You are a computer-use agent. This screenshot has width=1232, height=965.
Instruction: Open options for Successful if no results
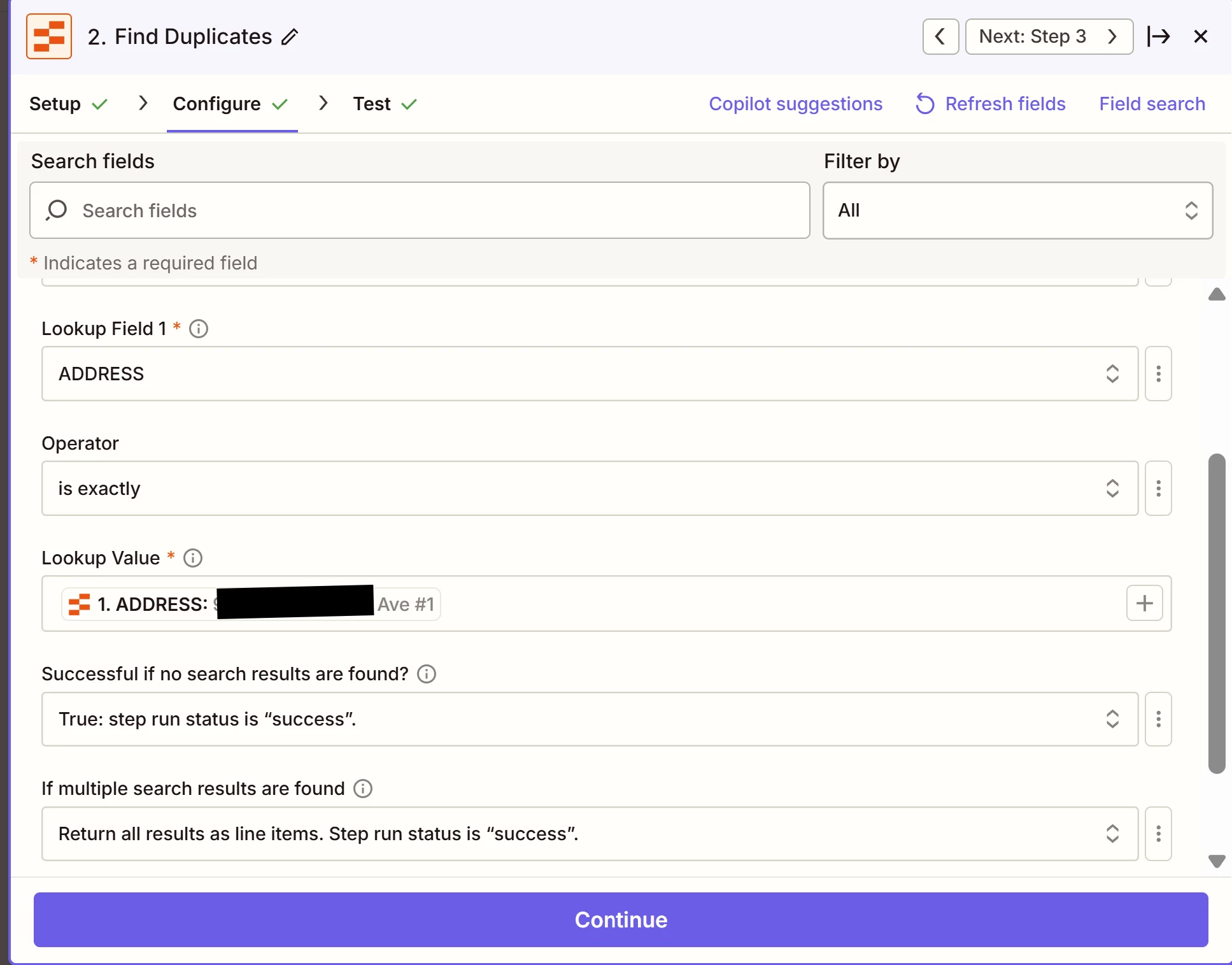(x=1158, y=719)
